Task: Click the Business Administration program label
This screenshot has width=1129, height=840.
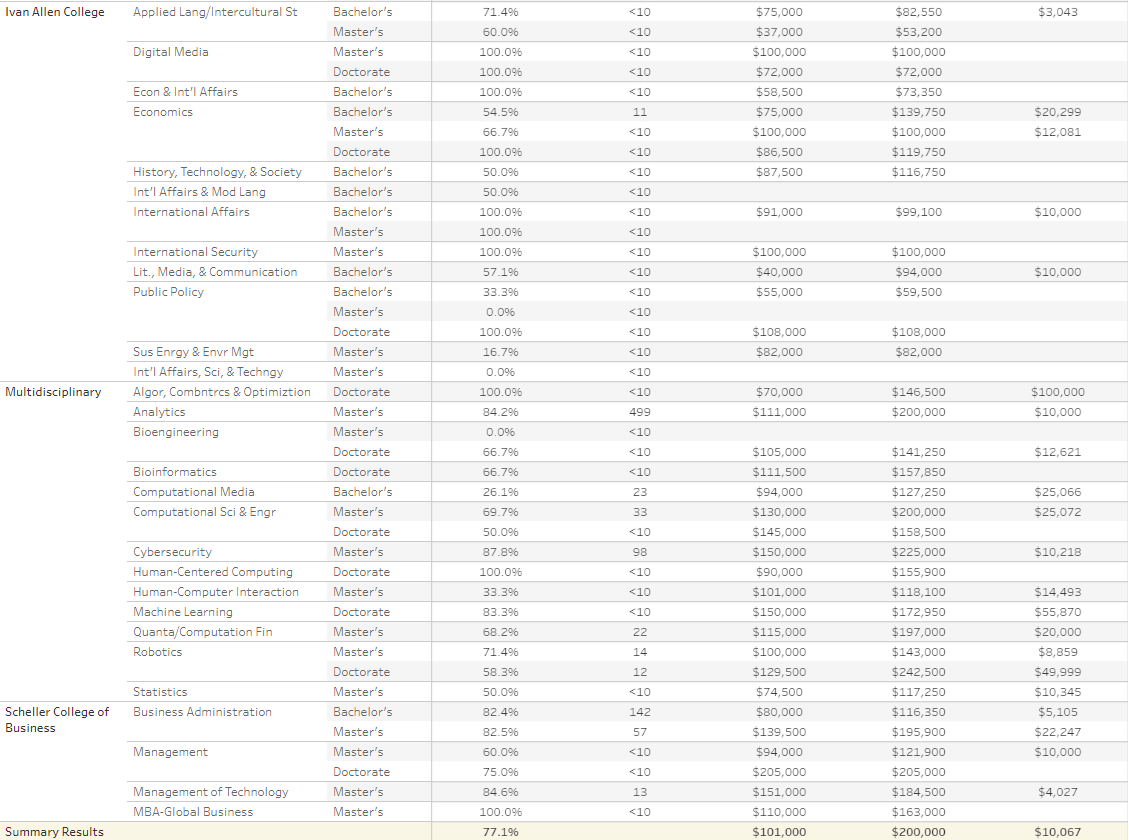Action: point(202,712)
